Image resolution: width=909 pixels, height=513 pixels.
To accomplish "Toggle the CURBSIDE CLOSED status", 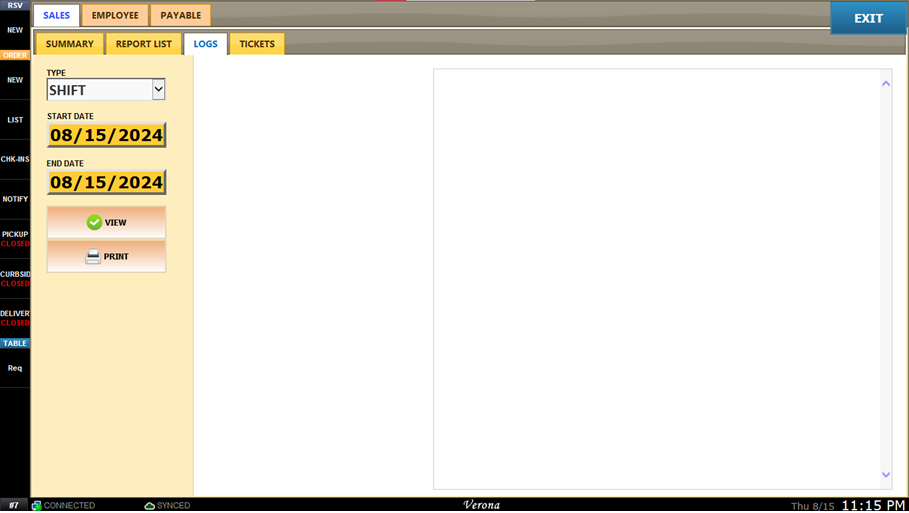I will coord(15,279).
